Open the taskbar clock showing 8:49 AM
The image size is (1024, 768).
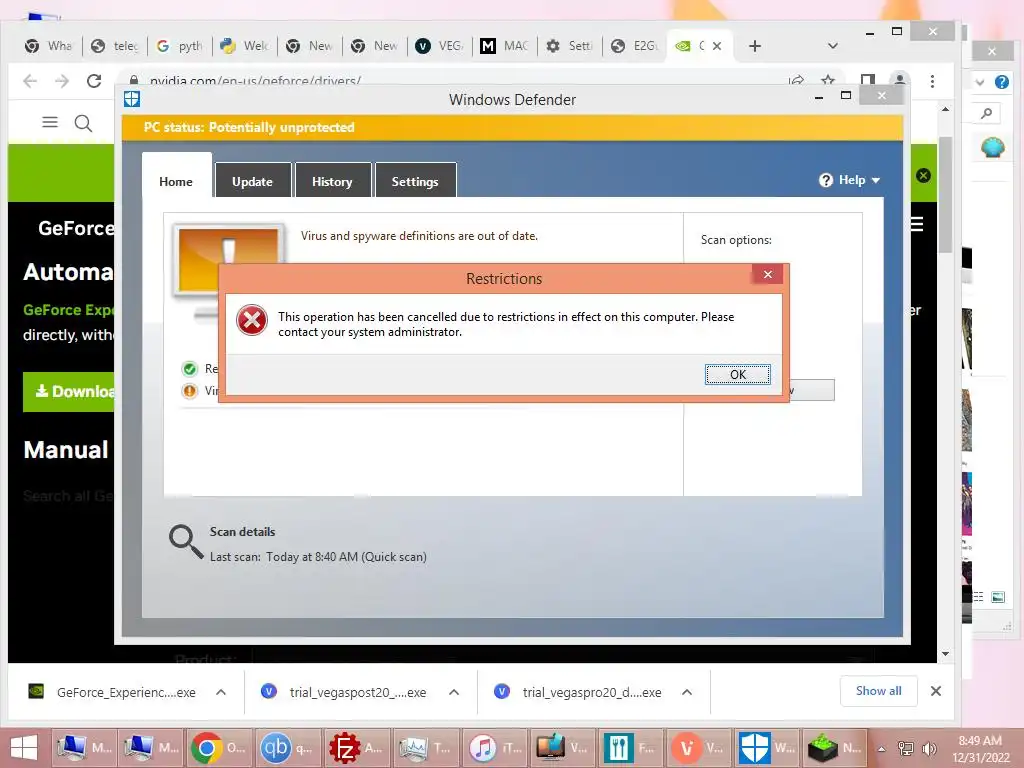coord(980,748)
